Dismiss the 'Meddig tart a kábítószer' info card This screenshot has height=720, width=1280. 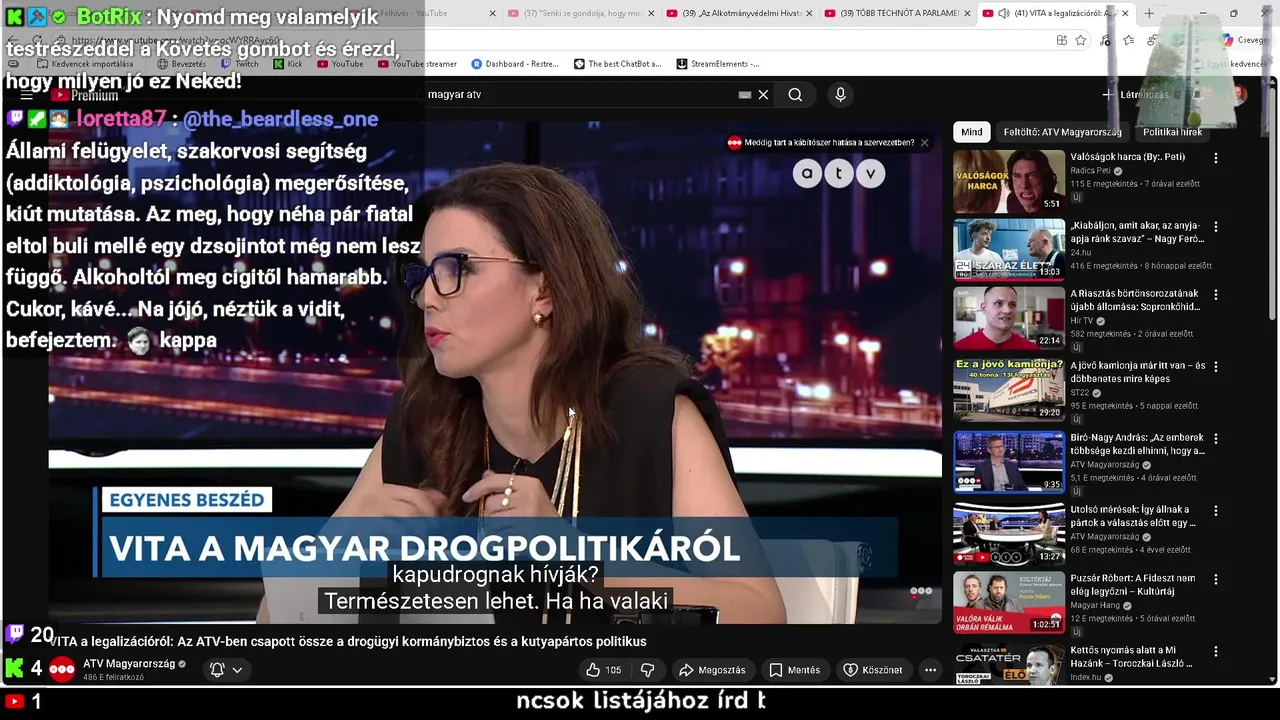point(924,142)
